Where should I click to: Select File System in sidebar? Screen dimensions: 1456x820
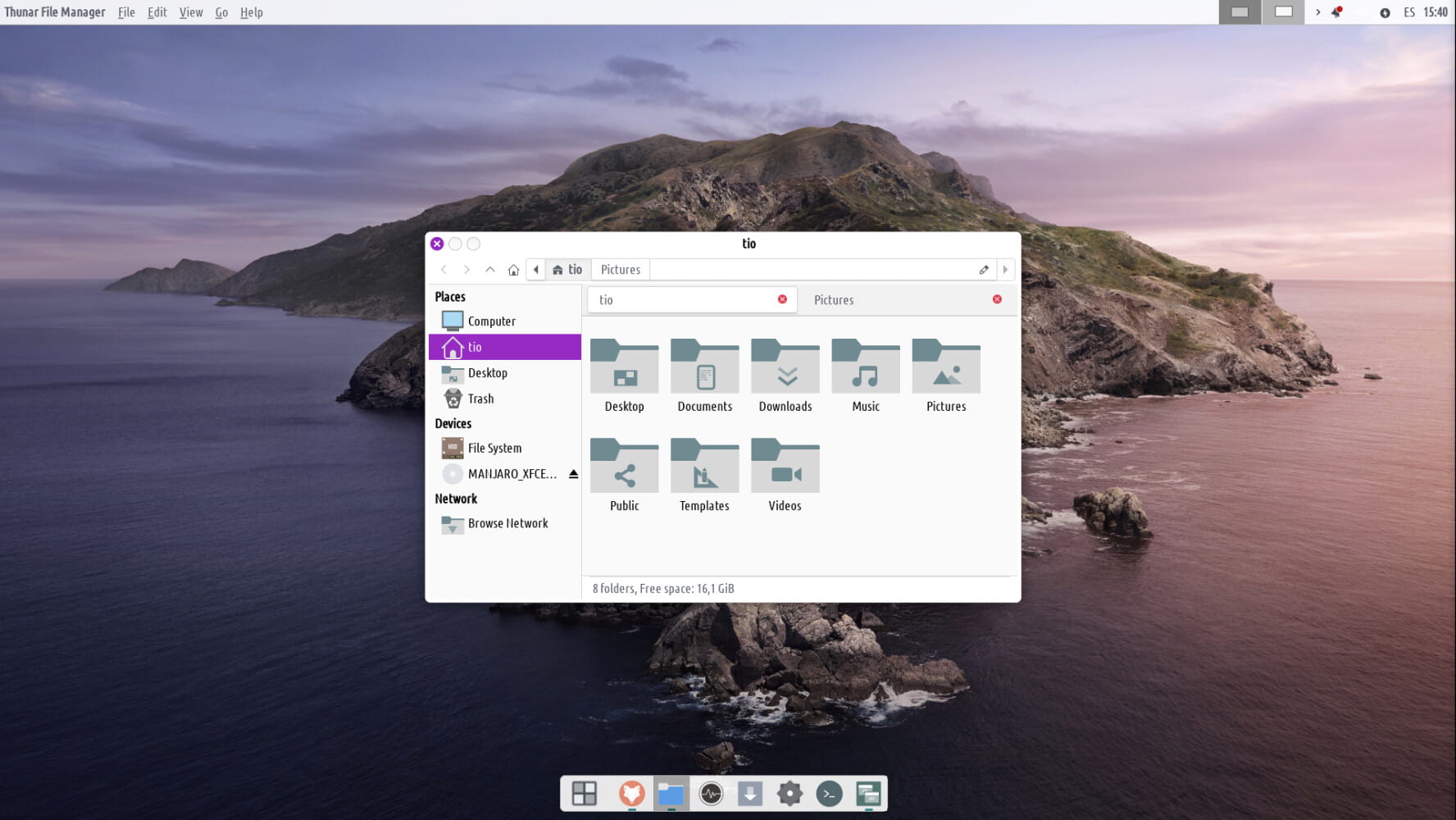[x=494, y=449]
